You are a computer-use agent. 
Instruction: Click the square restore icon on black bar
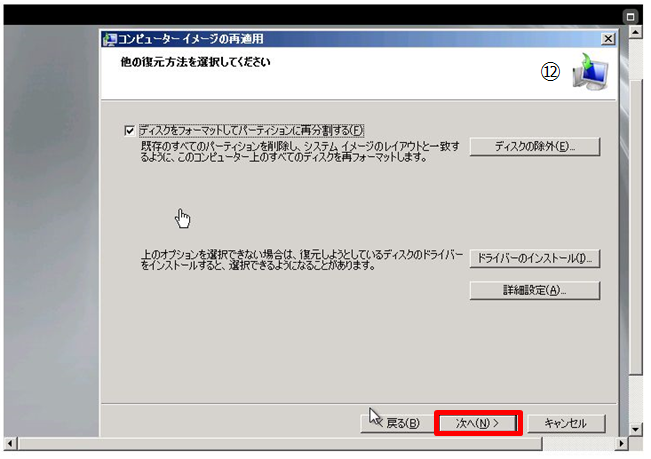click(631, 17)
